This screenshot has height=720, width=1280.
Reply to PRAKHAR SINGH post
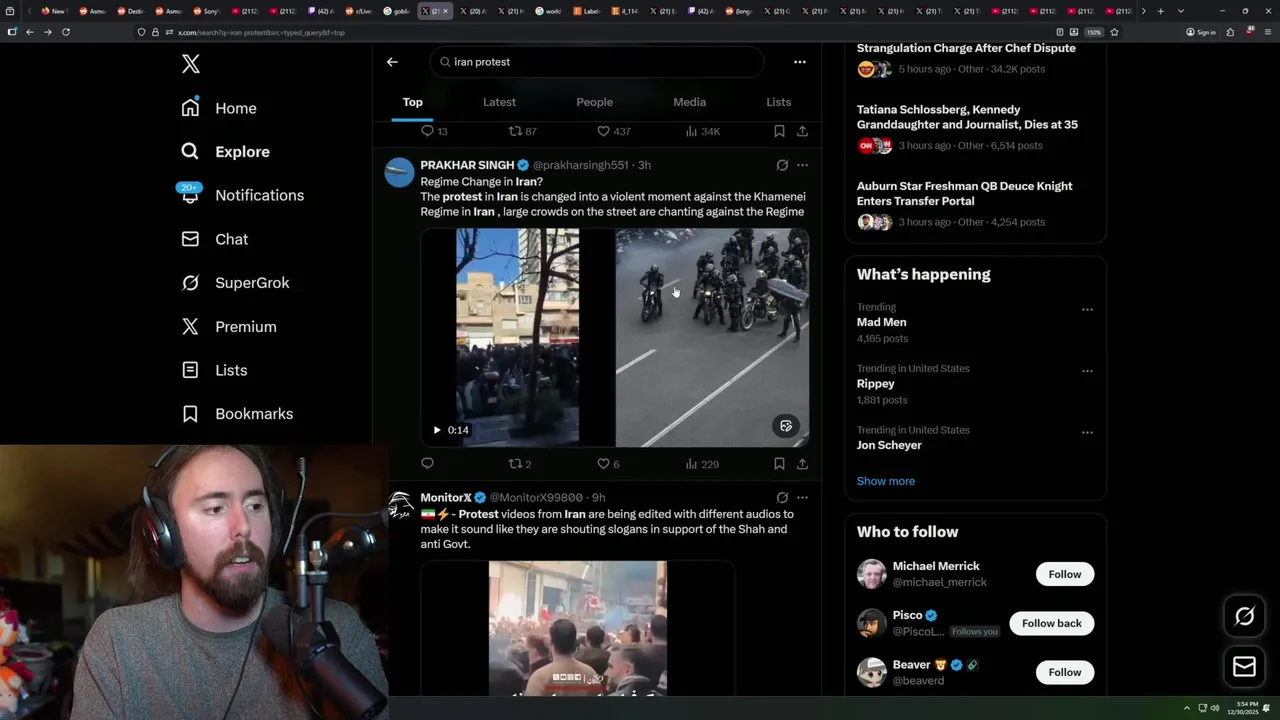[427, 464]
